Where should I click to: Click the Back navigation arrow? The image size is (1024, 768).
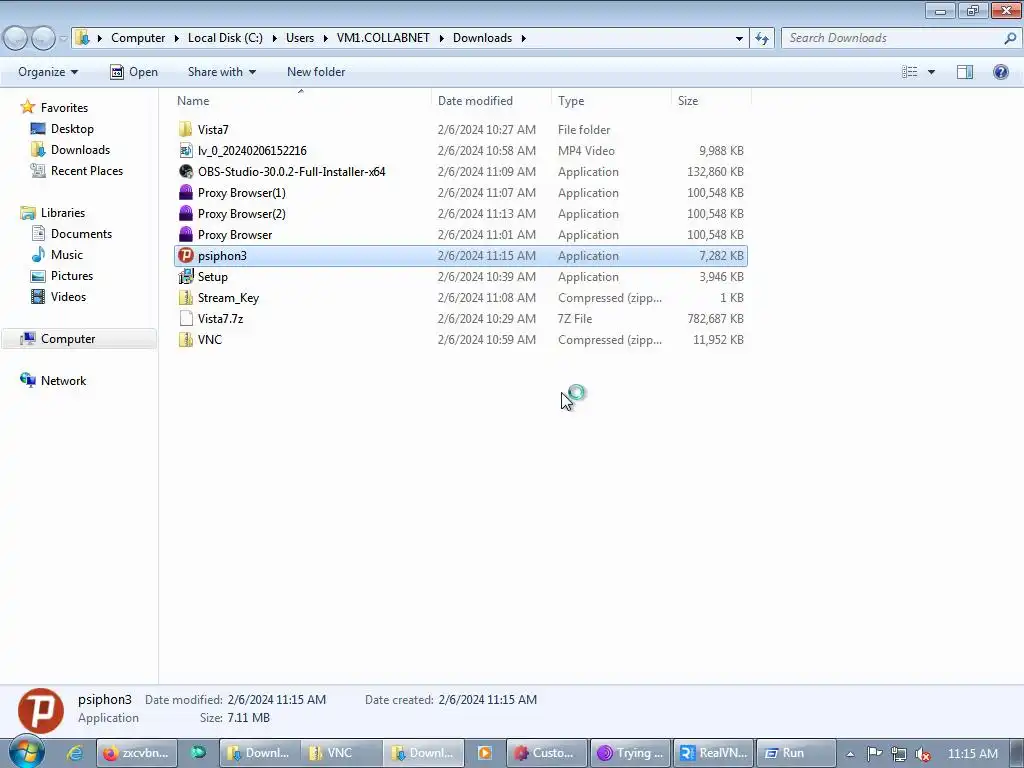16,39
